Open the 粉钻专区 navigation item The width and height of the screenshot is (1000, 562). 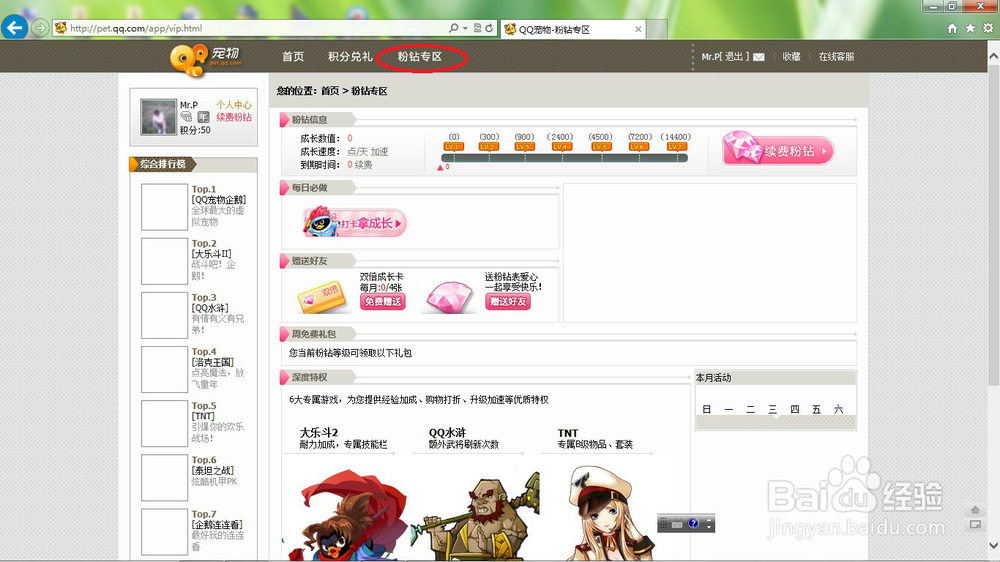click(x=420, y=57)
